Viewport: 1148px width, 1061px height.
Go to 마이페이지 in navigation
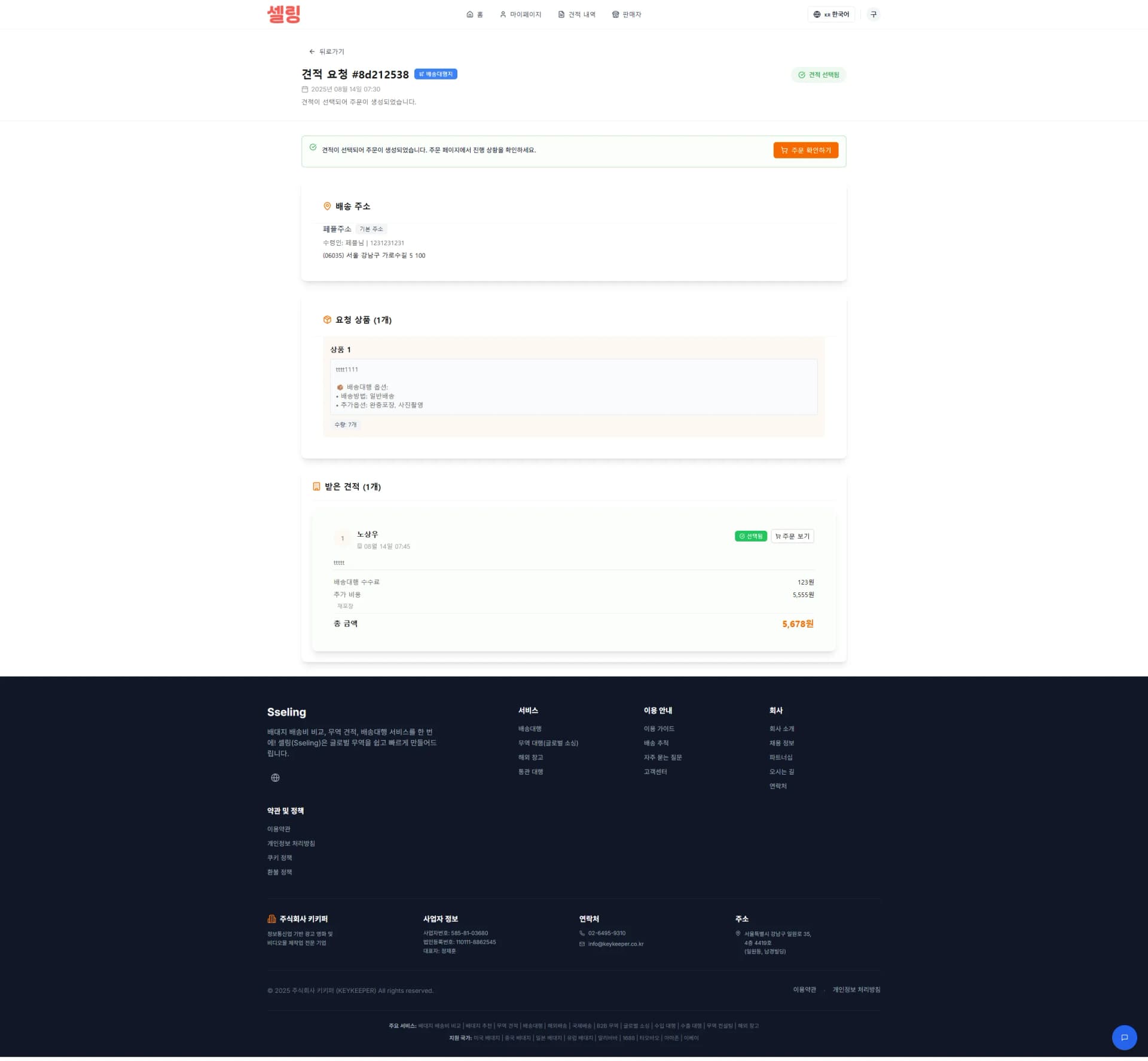click(520, 14)
